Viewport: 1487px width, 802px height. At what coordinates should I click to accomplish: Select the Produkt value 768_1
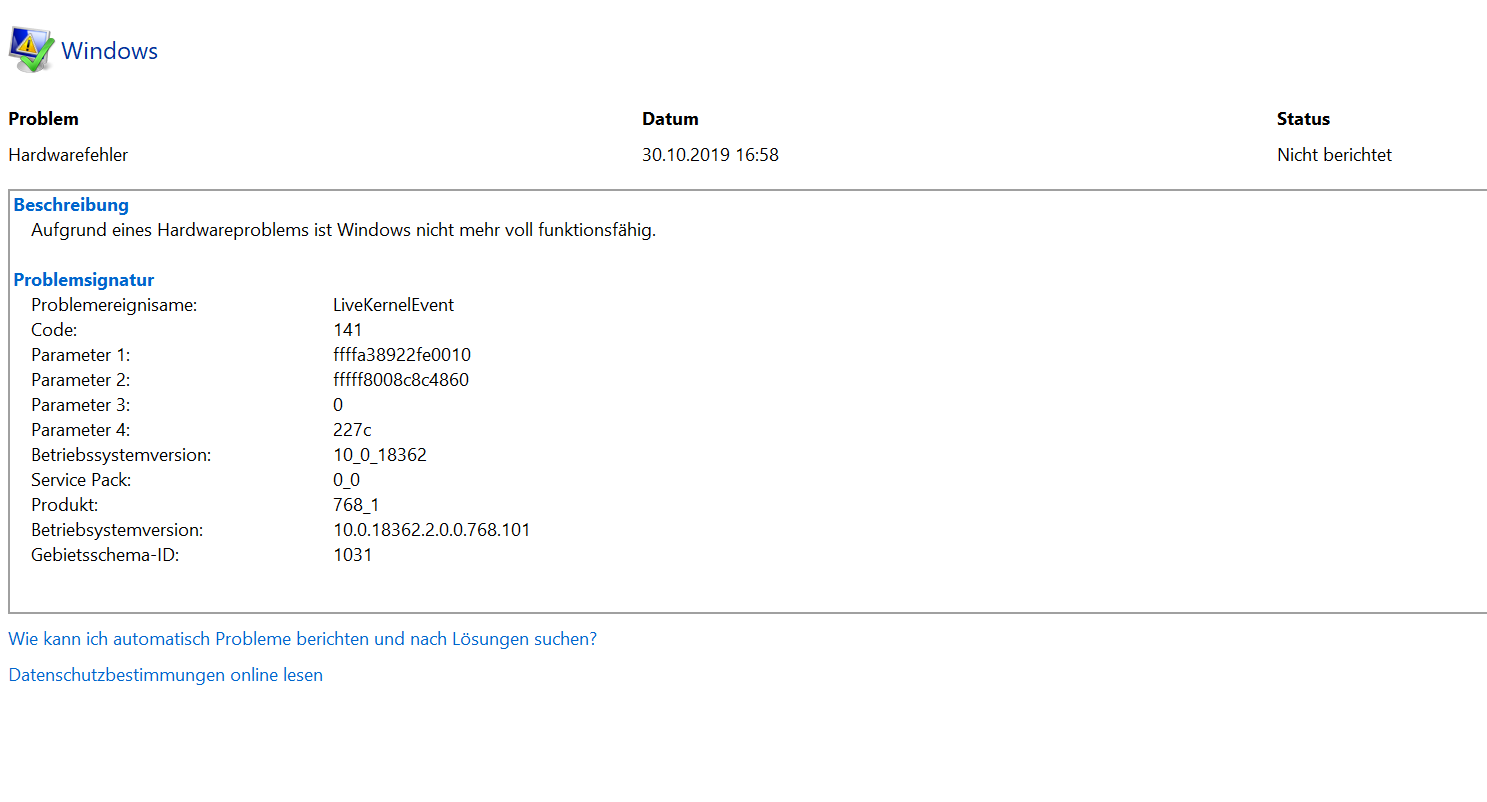(x=356, y=505)
